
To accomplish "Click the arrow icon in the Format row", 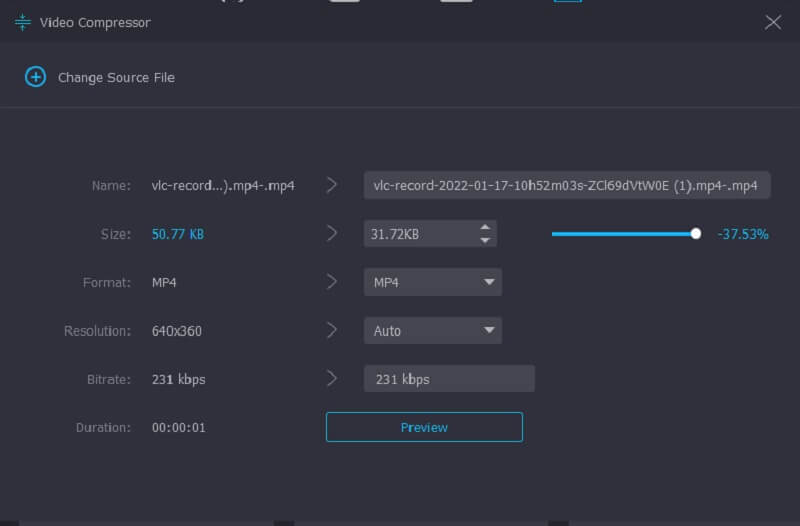I will tap(332, 282).
